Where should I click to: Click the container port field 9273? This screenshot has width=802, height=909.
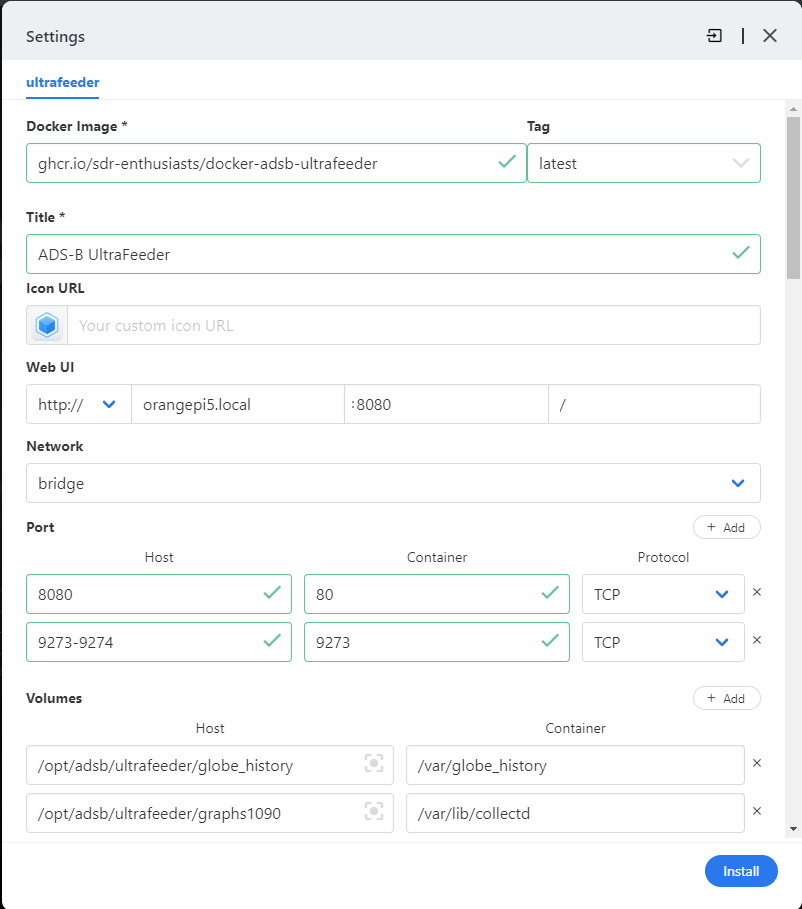pos(437,642)
